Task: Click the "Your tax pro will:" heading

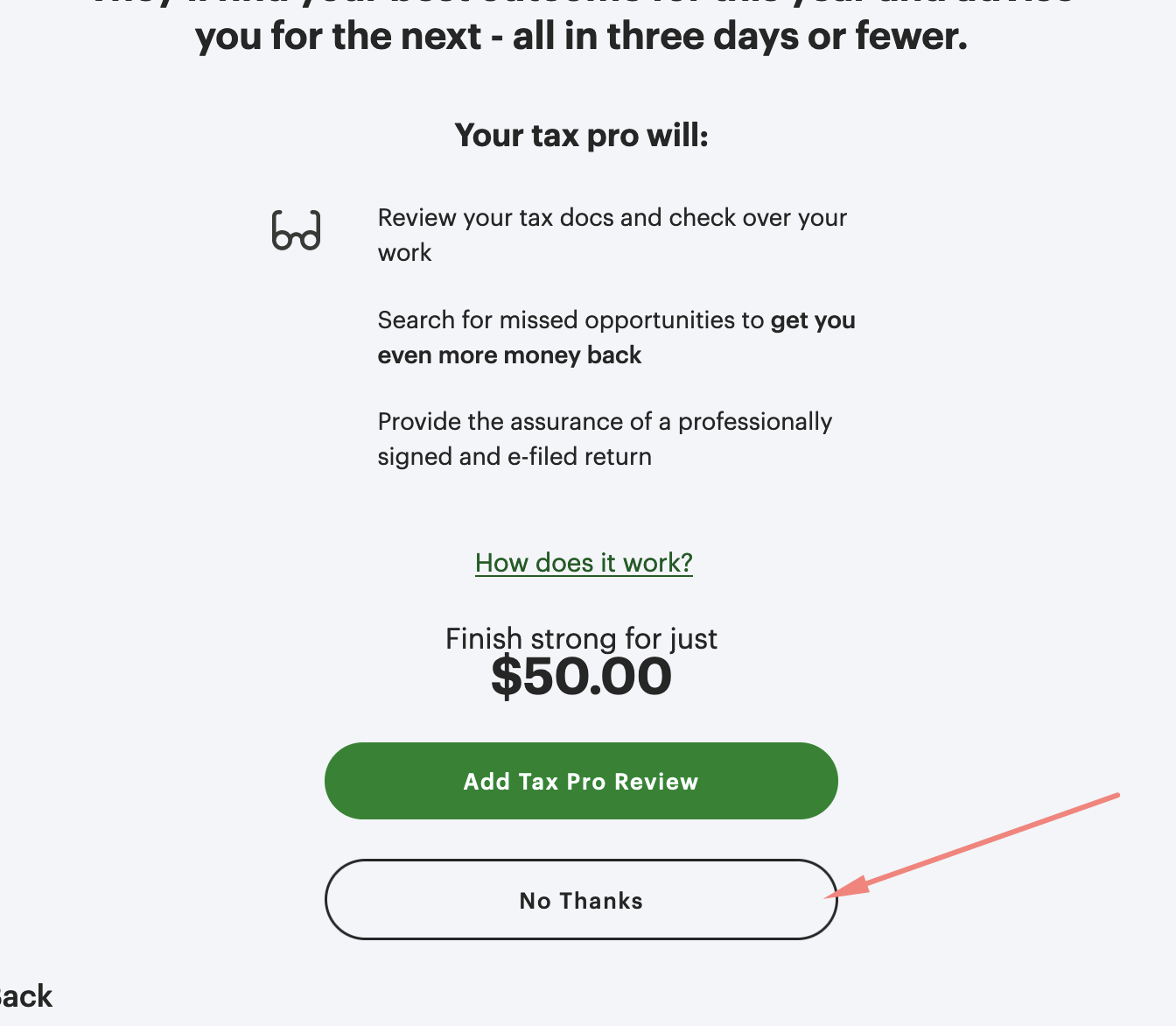Action: (x=581, y=136)
